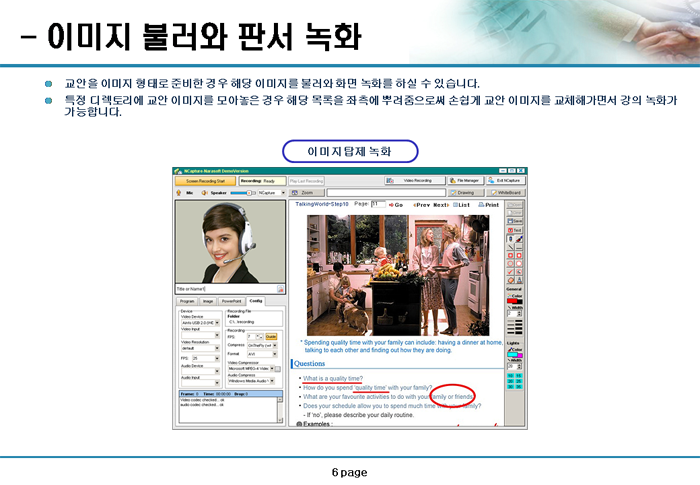Click the webcam preview of the woman
This screenshot has width=700, height=485.
click(230, 242)
